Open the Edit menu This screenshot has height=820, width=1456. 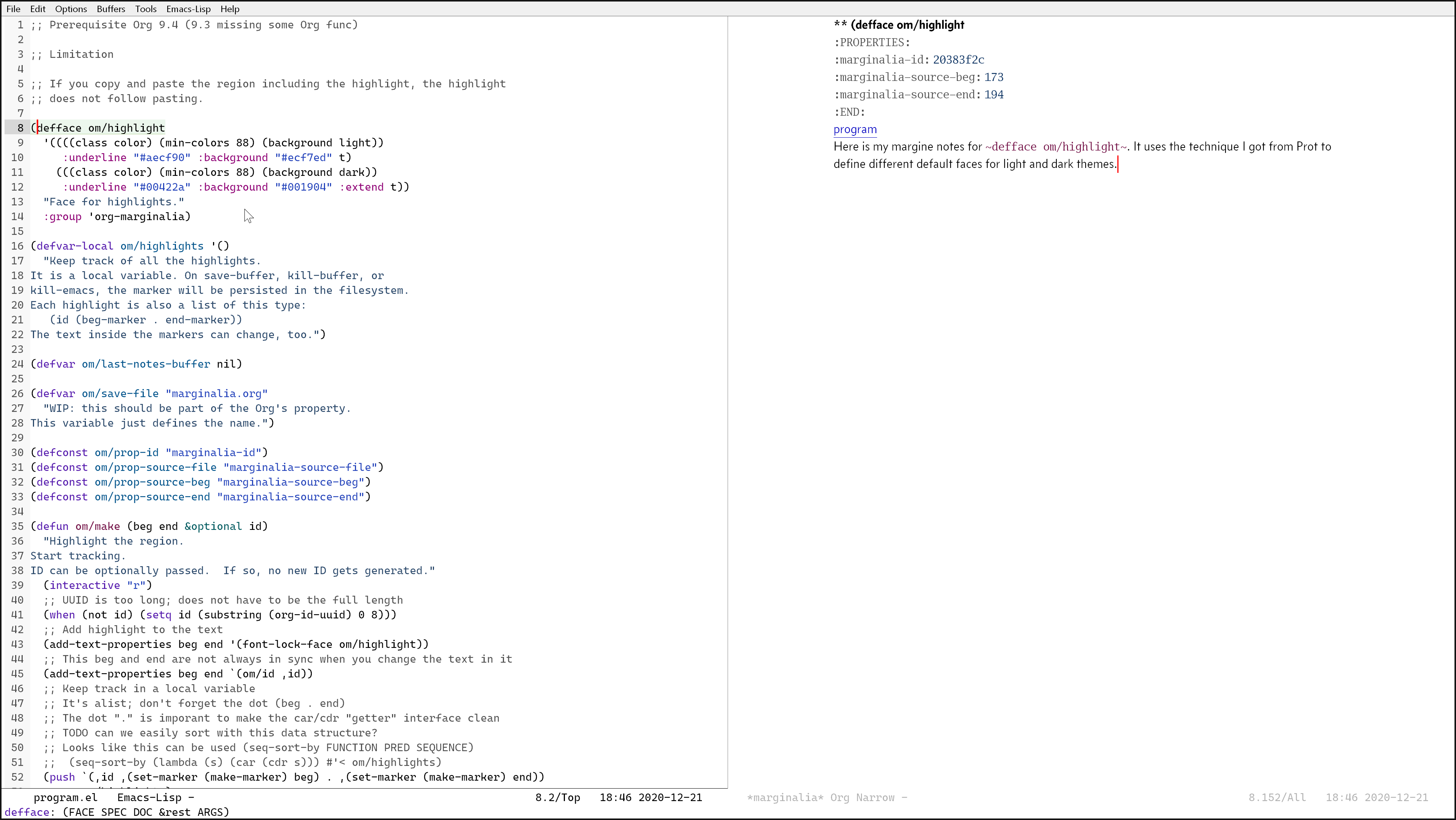pos(38,9)
